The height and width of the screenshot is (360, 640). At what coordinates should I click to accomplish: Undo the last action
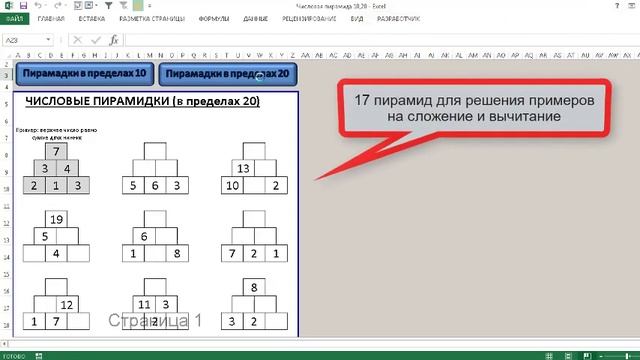[38, 5]
